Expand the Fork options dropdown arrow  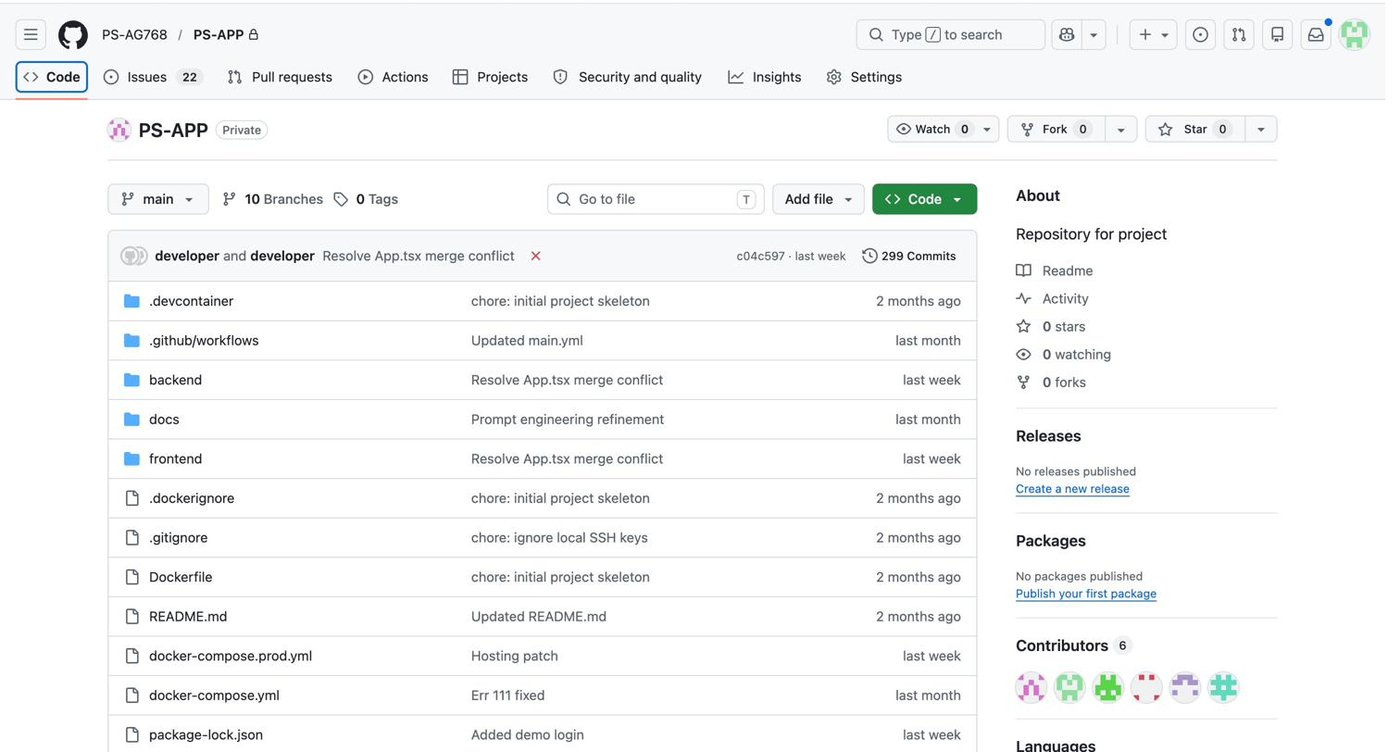[x=1121, y=129]
